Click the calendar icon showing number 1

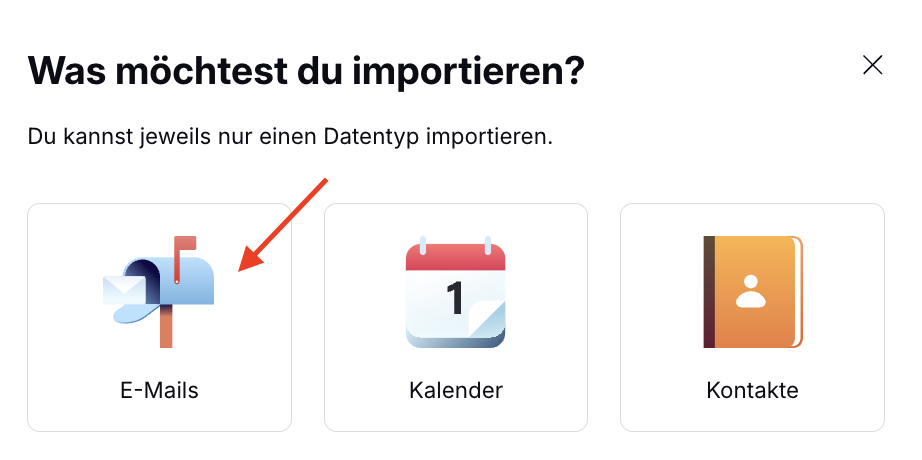455,293
